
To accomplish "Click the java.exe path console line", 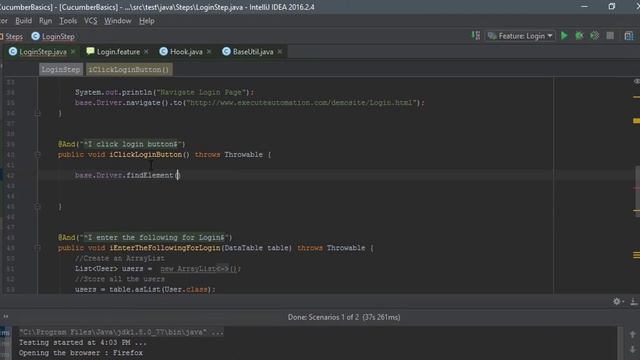I will 121,332.
